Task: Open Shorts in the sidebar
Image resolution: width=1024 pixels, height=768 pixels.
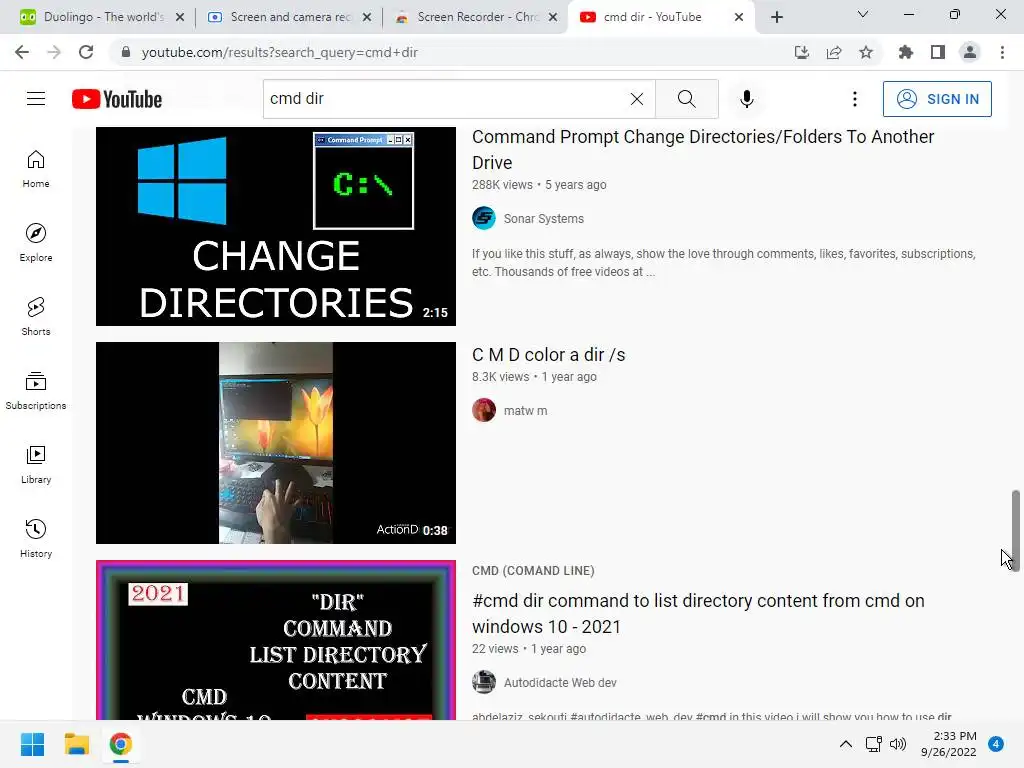Action: (x=36, y=317)
